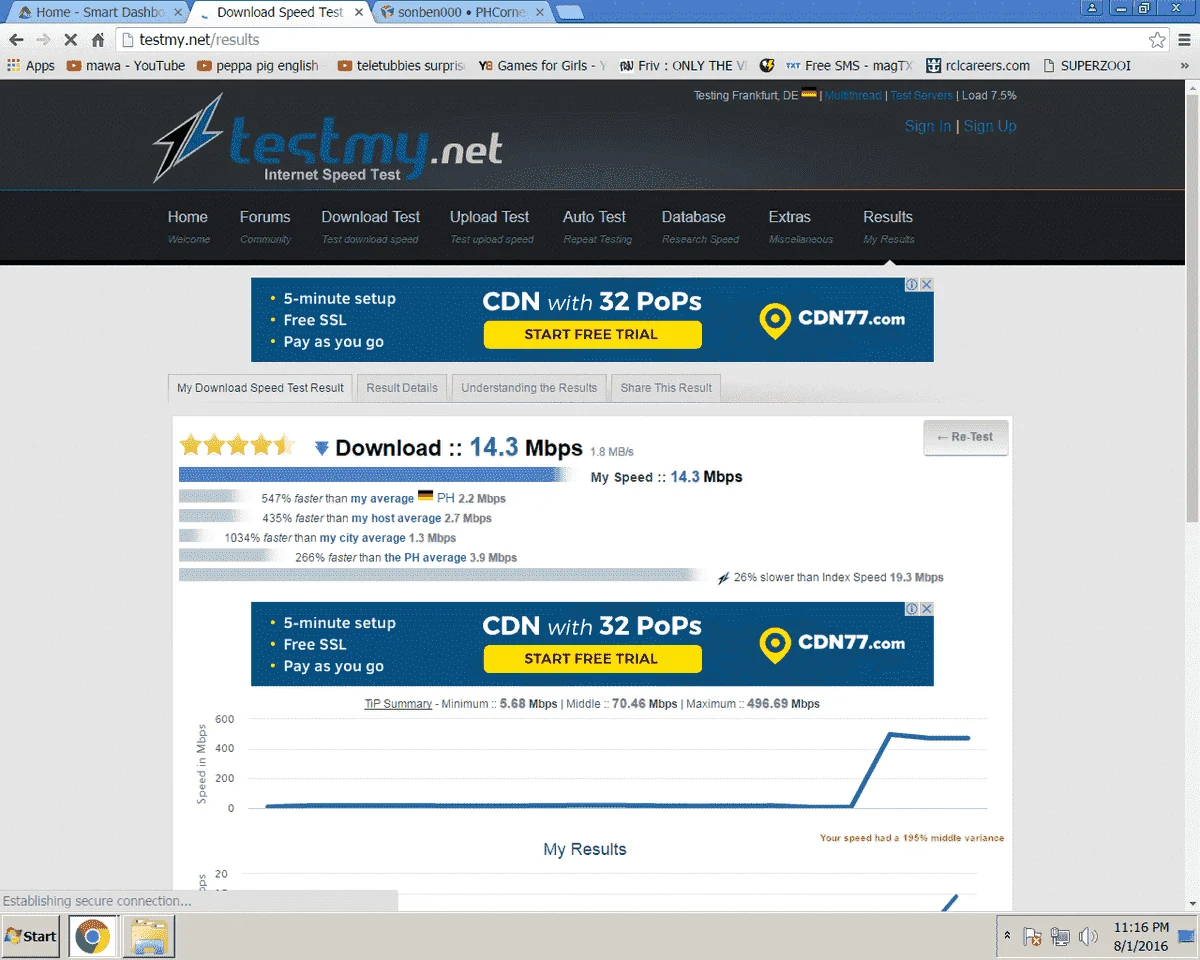Select the Result Details tab
Screen dimensions: 1200x960
(402, 388)
